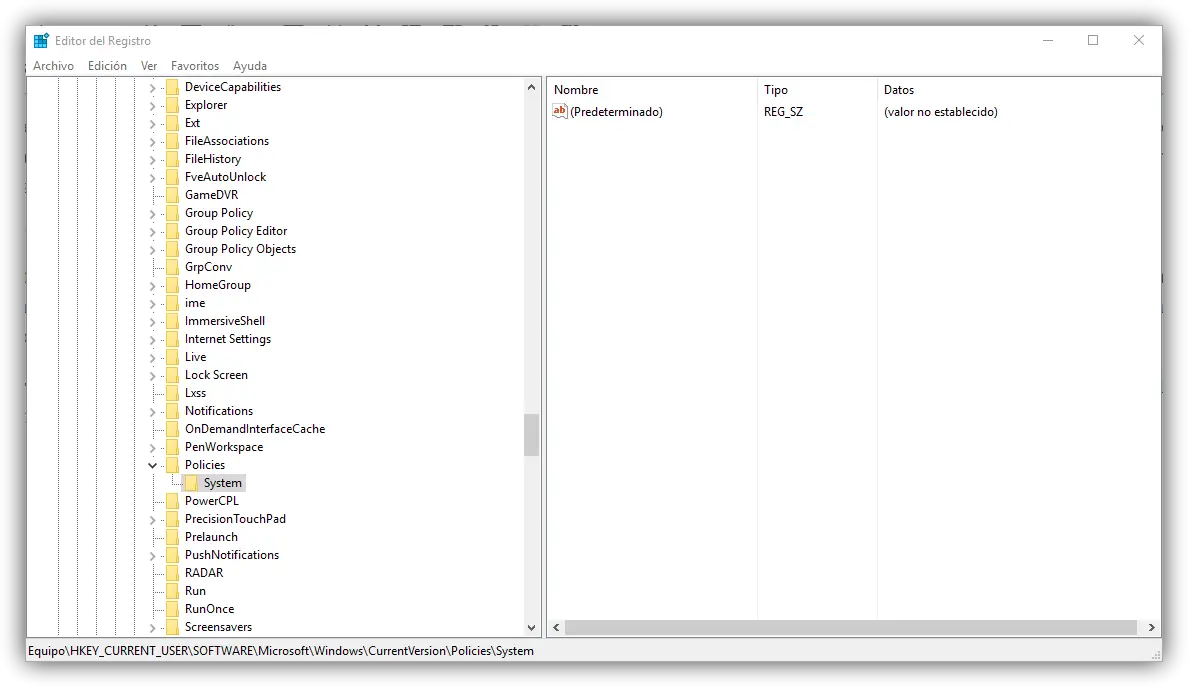Image resolution: width=1188 pixels, height=687 pixels.
Task: Open the Favoritos menu
Action: [194, 65]
